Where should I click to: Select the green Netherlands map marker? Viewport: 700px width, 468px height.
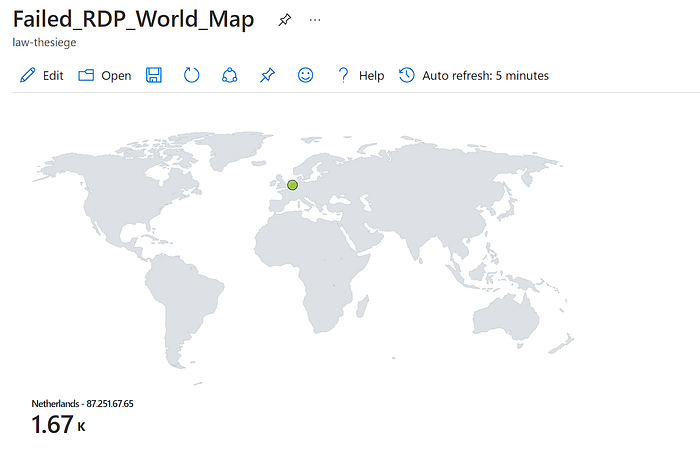[x=292, y=185]
